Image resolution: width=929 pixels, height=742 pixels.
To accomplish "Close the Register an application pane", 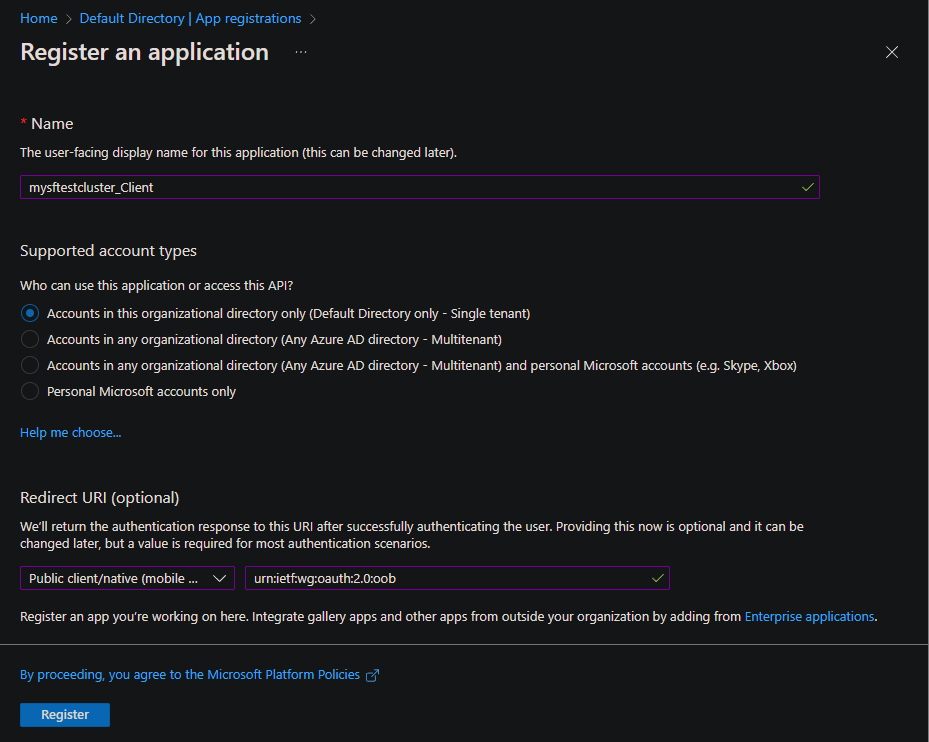I will [892, 53].
